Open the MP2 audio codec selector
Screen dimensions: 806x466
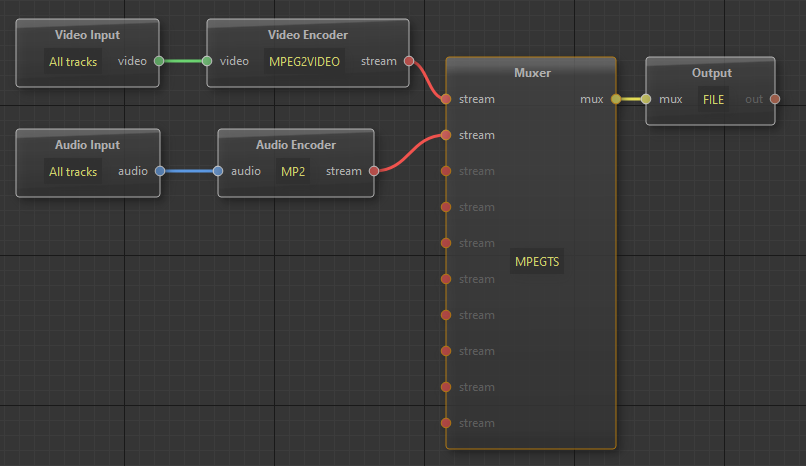(294, 171)
